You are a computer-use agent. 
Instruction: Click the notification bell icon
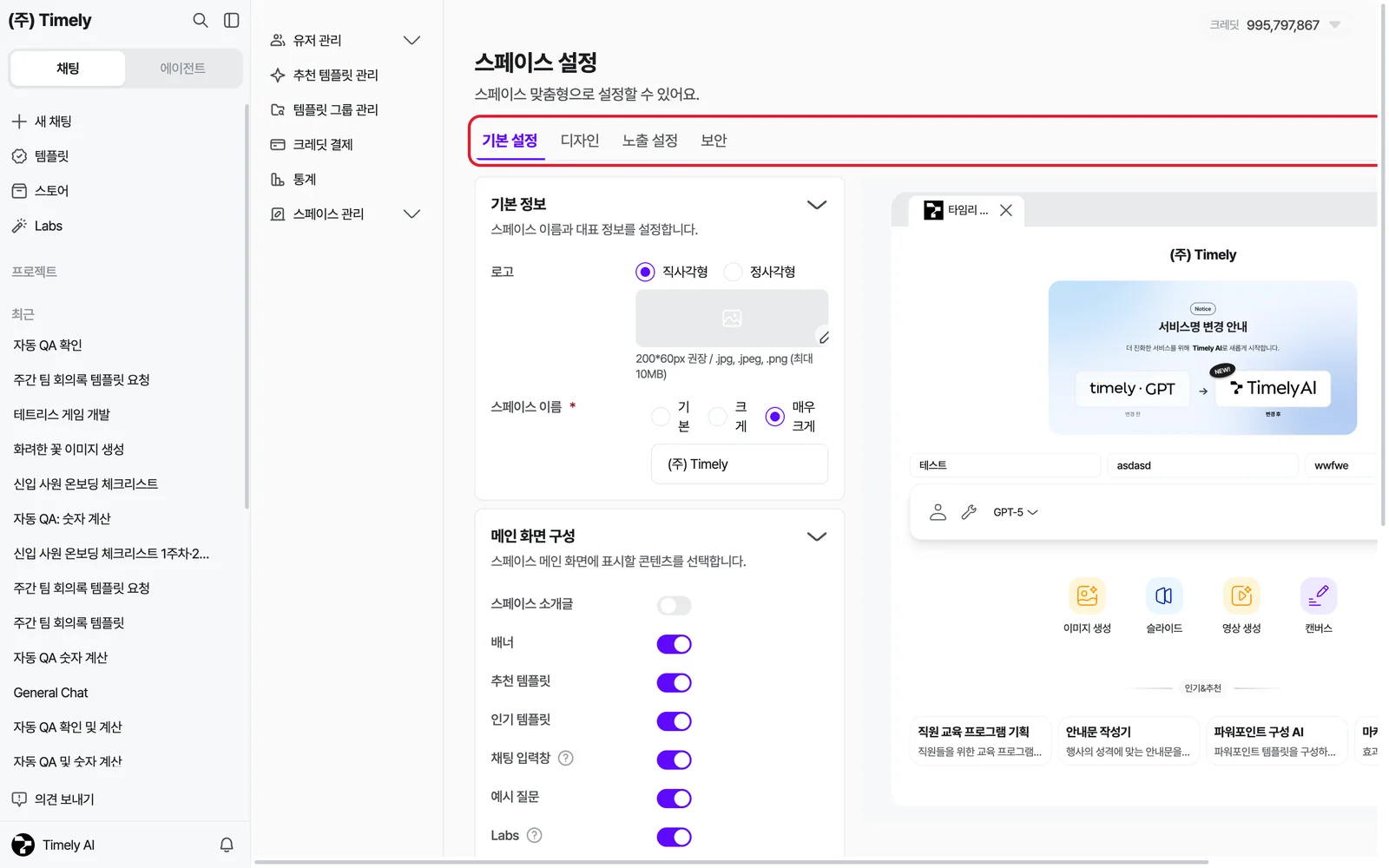pos(227,845)
